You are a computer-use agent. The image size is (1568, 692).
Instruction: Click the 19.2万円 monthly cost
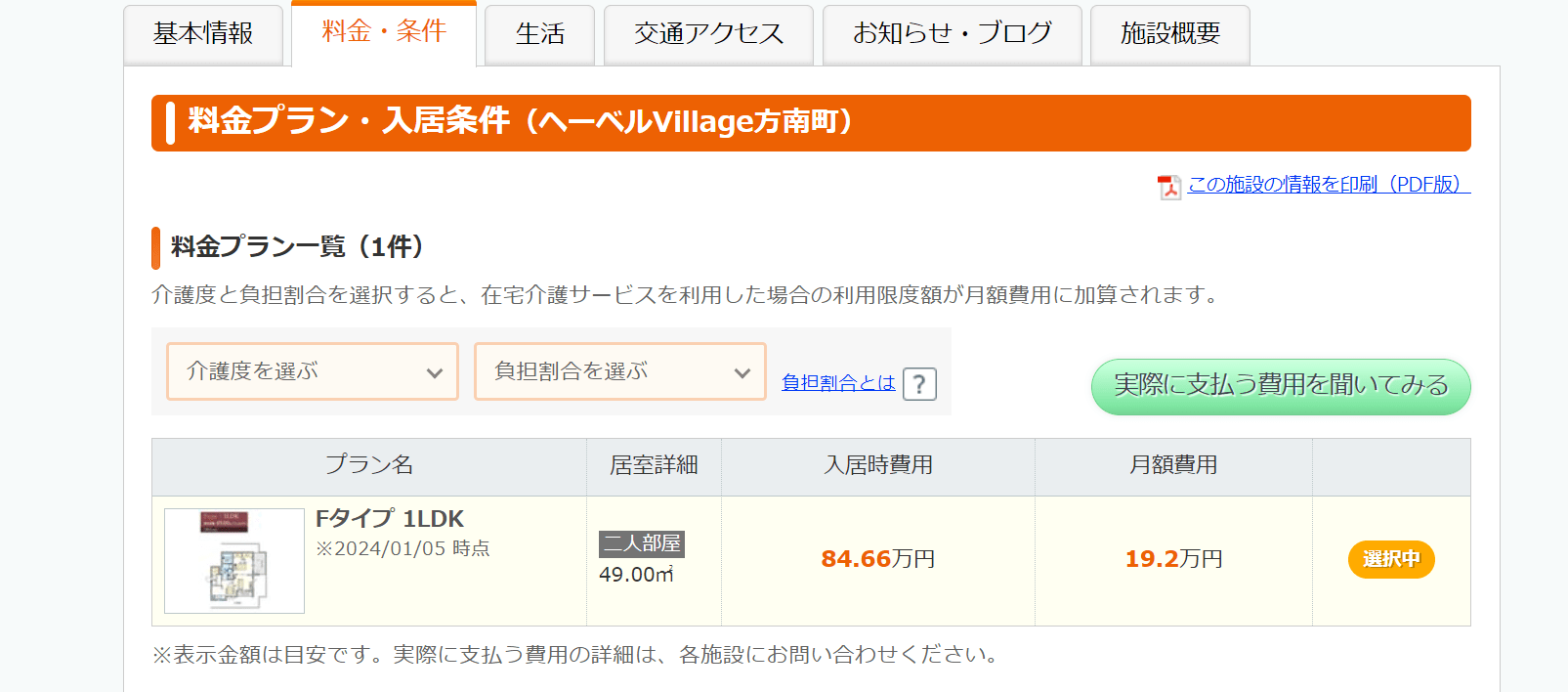click(1173, 559)
